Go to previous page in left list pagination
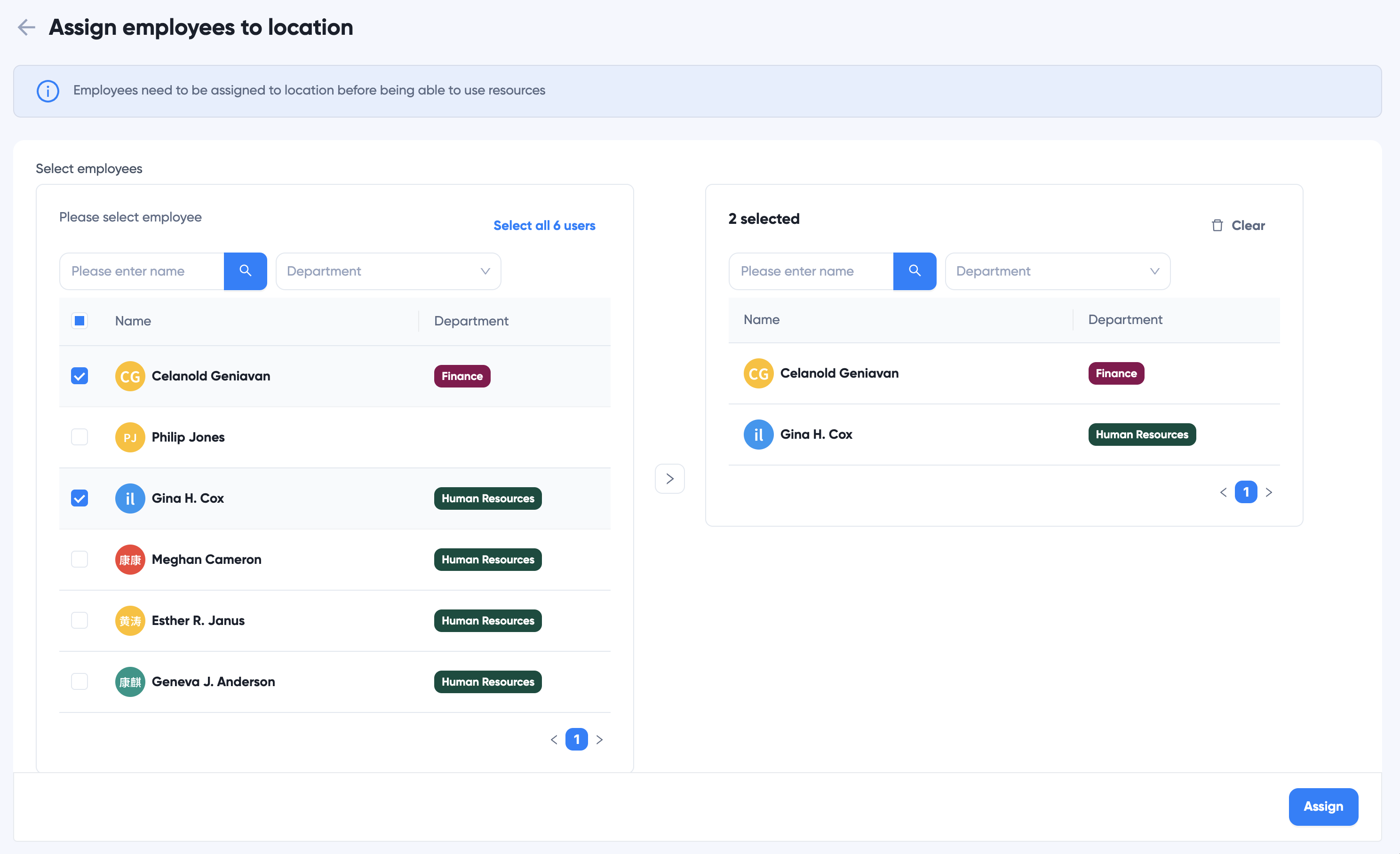The image size is (1400, 854). (554, 739)
